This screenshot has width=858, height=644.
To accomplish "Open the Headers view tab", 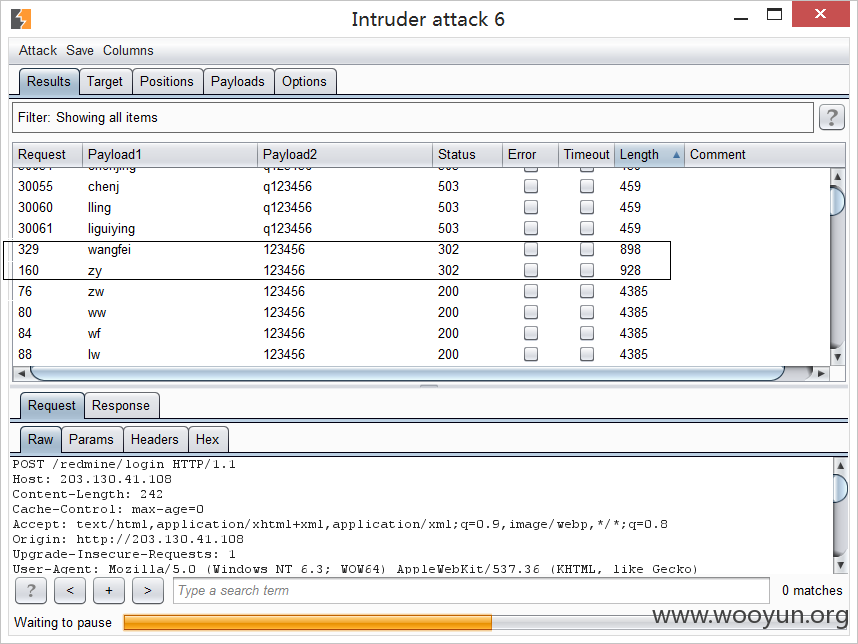I will [x=155, y=439].
